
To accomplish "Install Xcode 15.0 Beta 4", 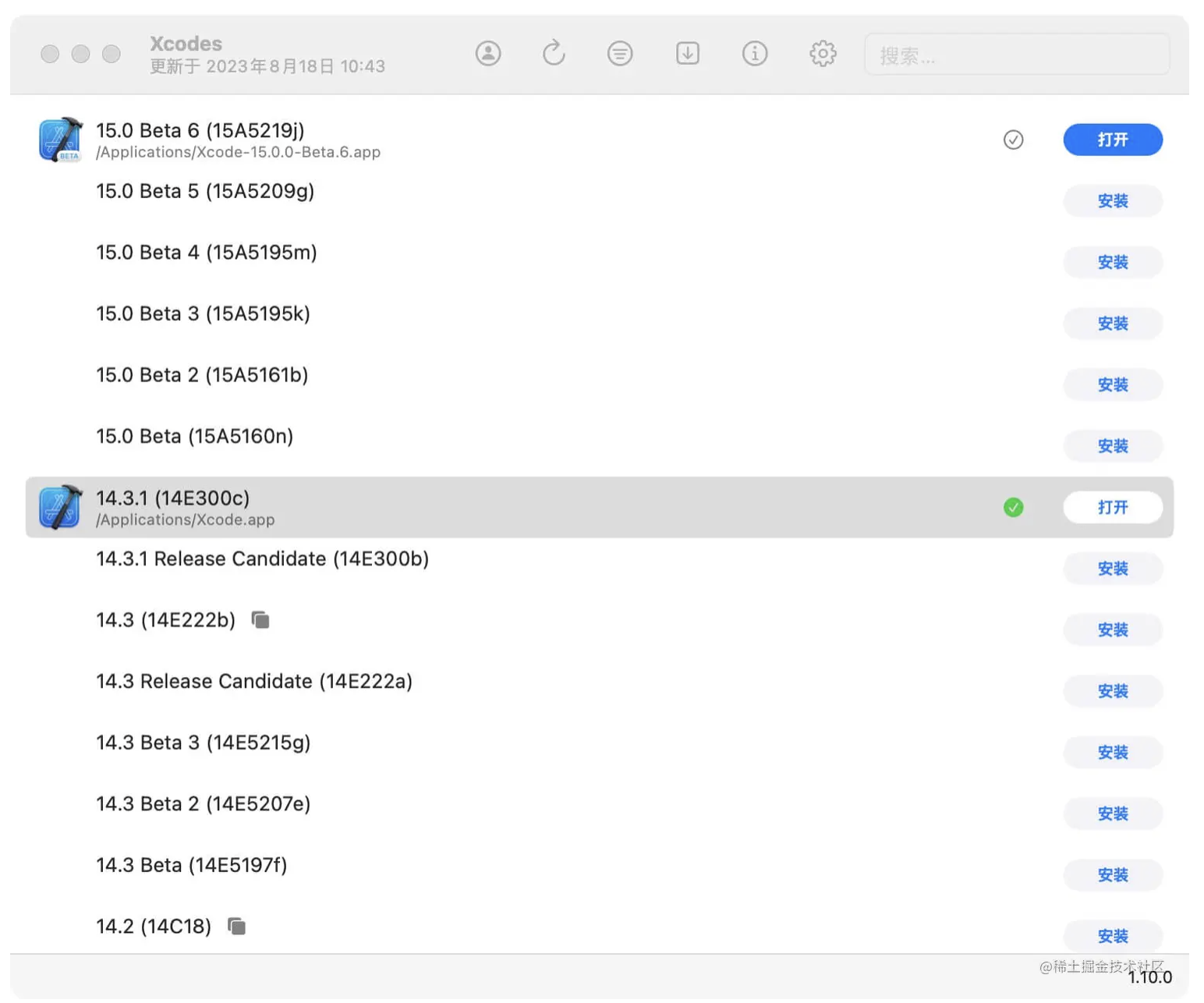I will point(1113,262).
